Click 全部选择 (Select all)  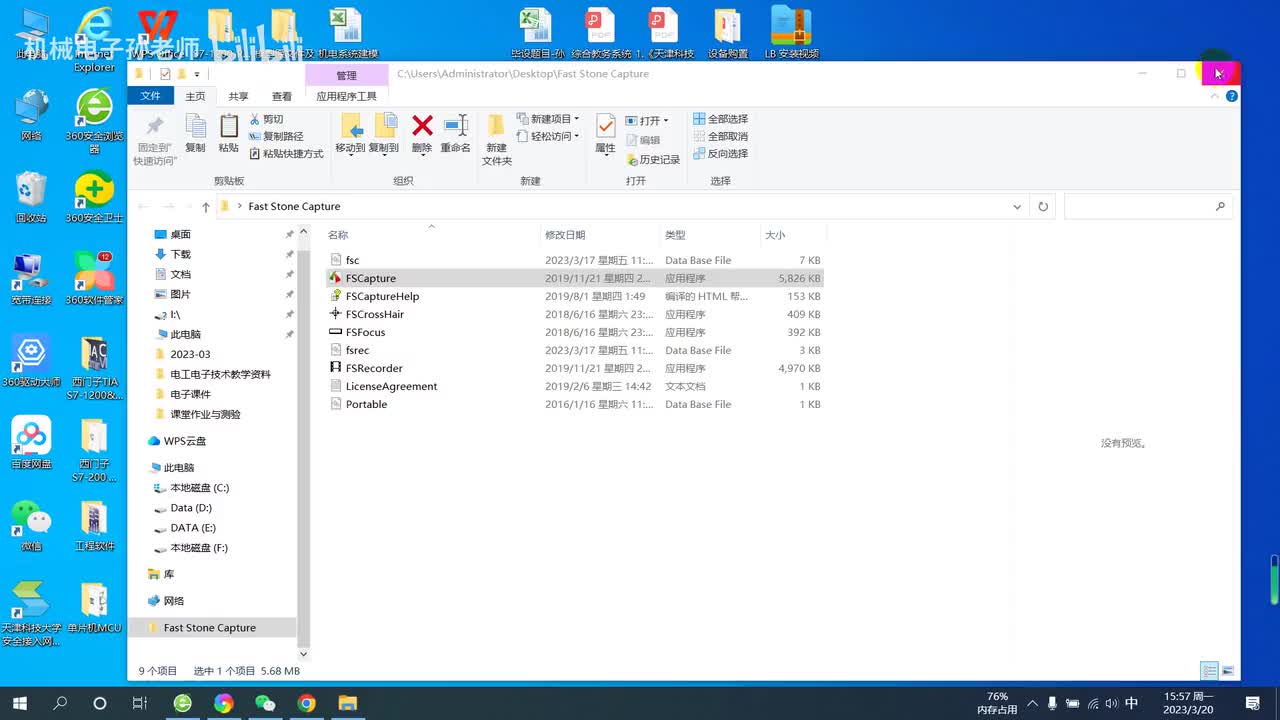[720, 119]
